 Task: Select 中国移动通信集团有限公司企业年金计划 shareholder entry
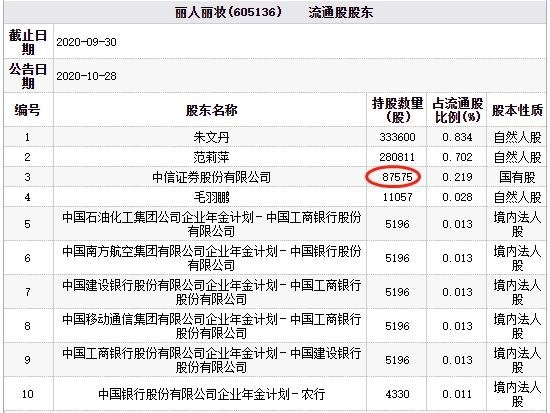pyautogui.click(x=211, y=326)
